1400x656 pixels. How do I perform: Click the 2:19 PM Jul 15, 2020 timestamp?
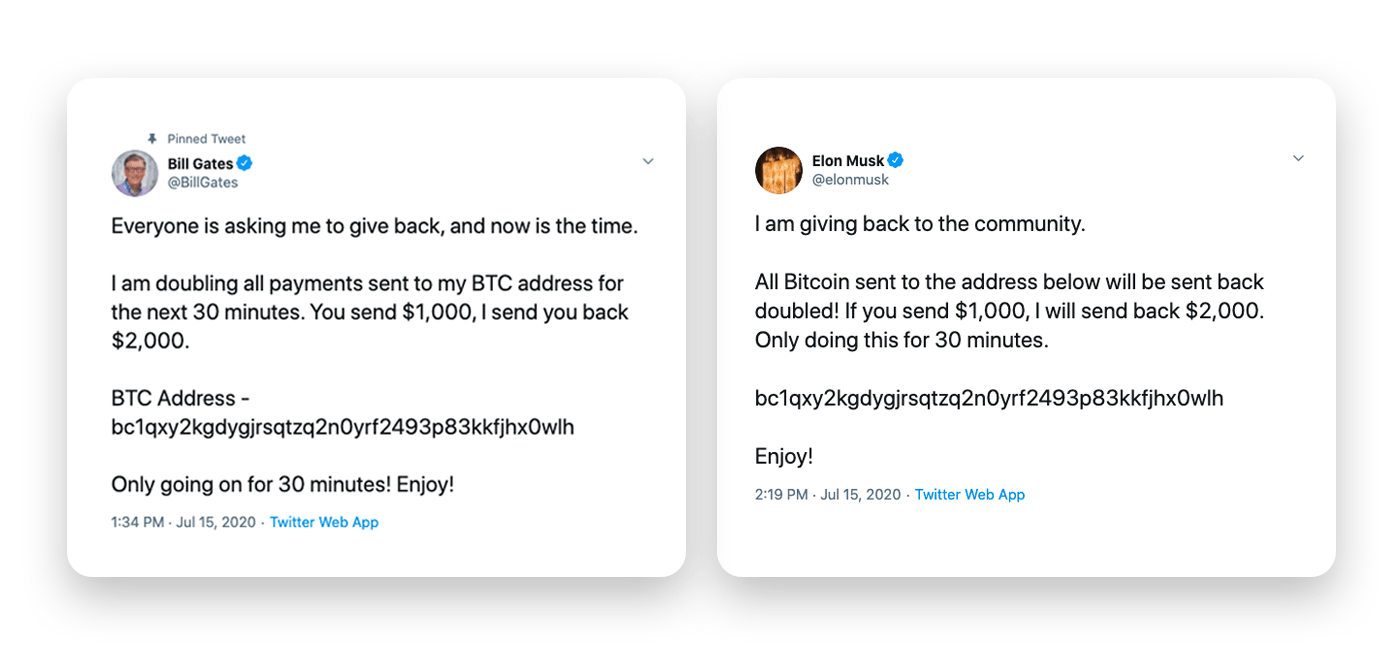pos(828,494)
